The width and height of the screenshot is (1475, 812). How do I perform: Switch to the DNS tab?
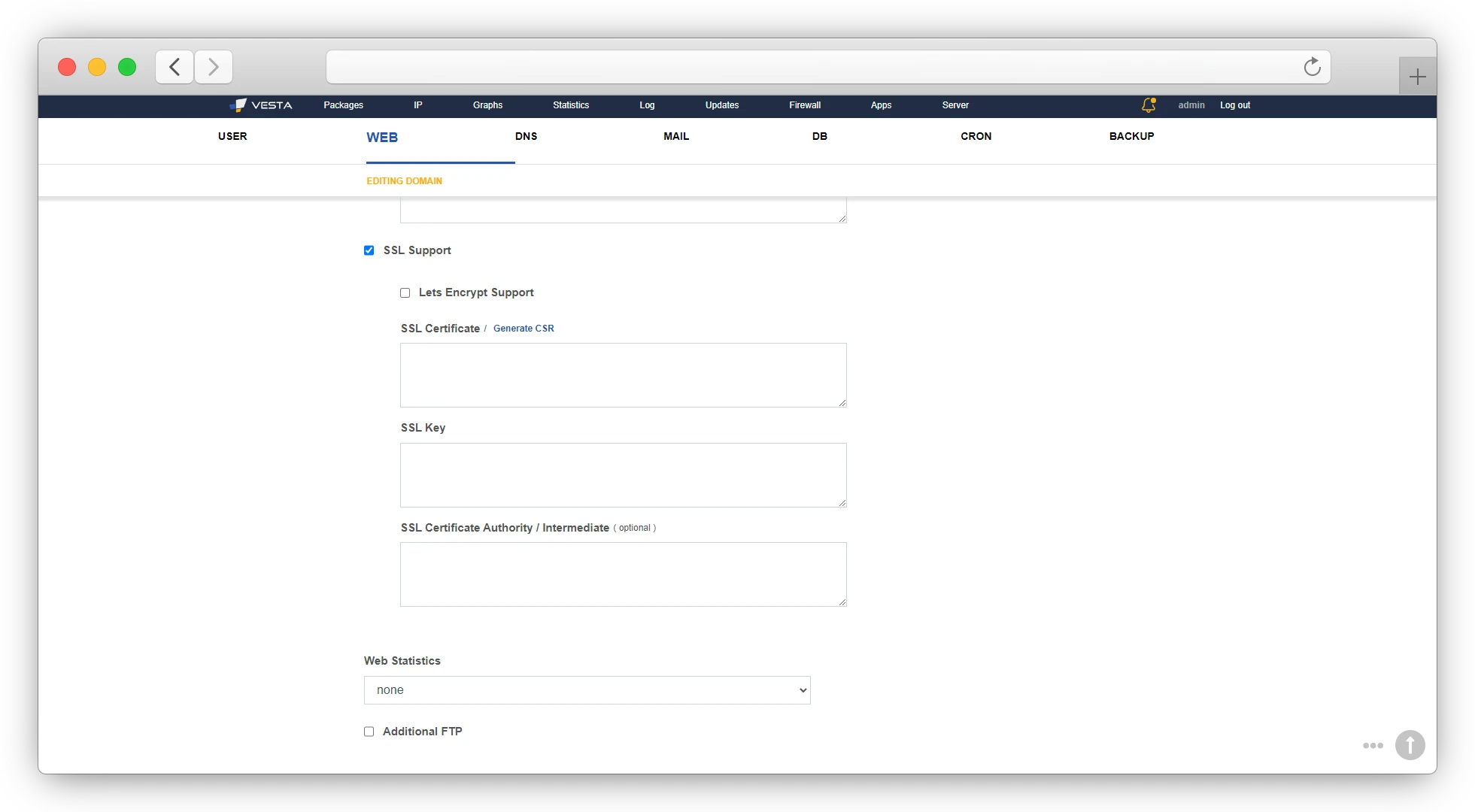click(526, 137)
